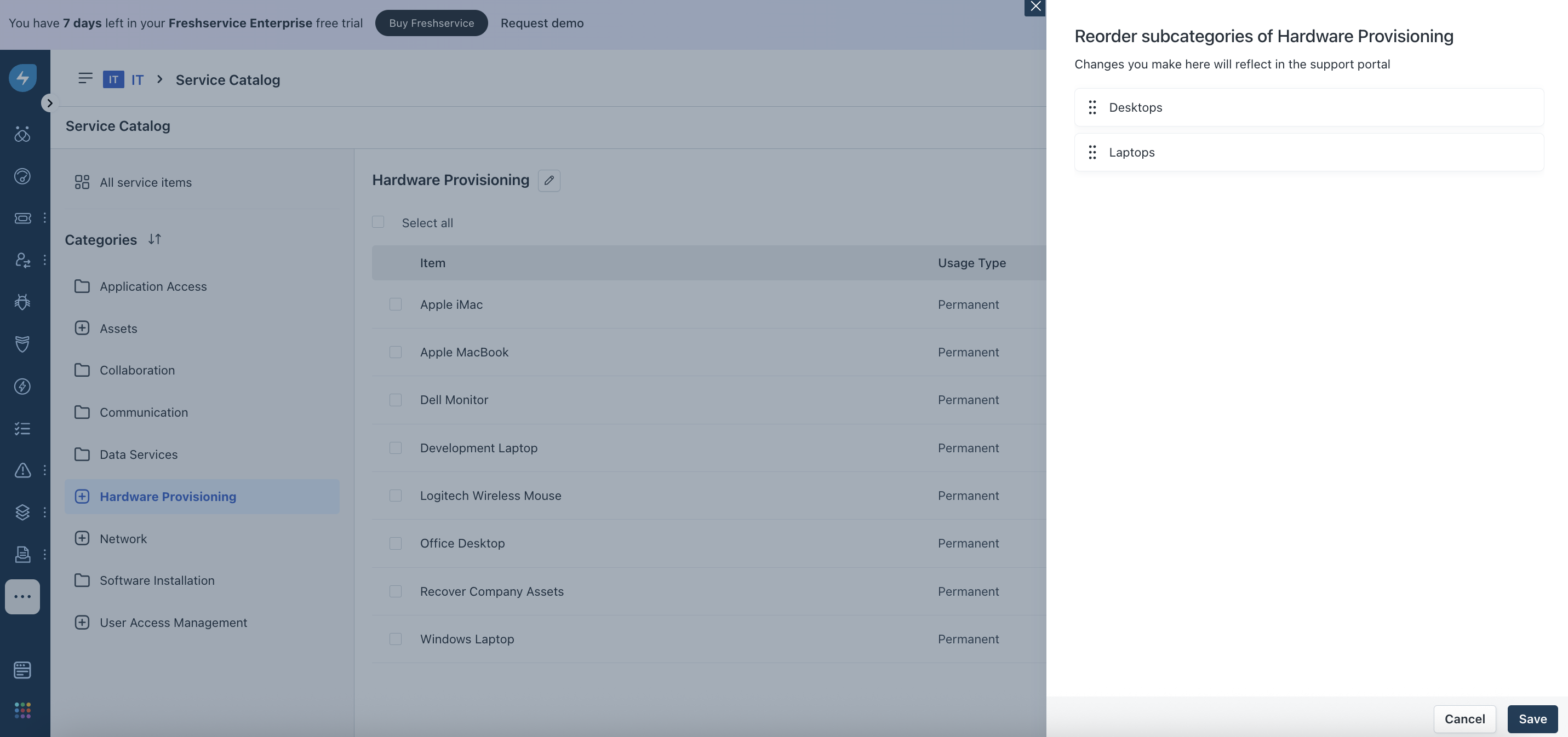Check the Select all checkbox
Viewport: 1568px width, 737px height.
pos(378,222)
